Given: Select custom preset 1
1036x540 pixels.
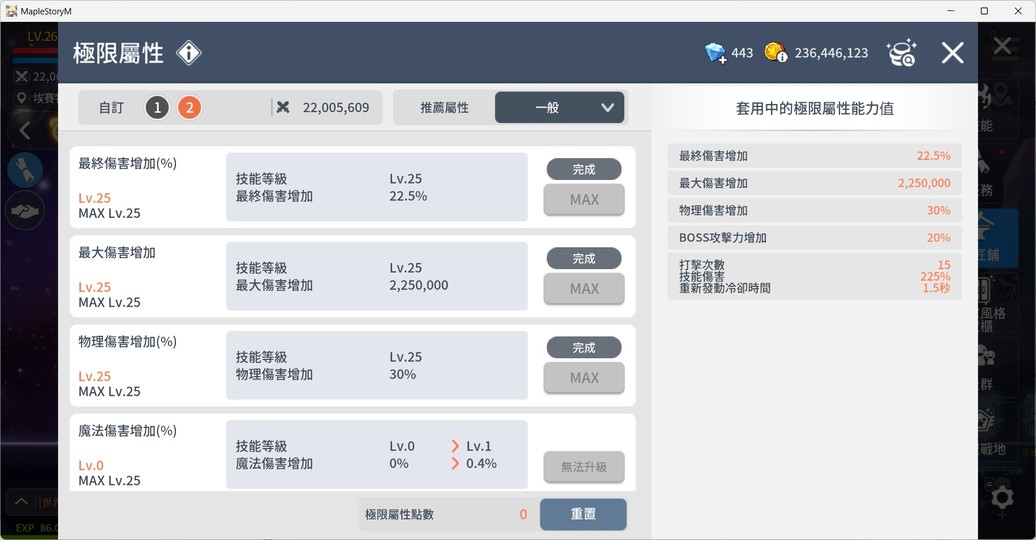Looking at the screenshot, I should 157,107.
